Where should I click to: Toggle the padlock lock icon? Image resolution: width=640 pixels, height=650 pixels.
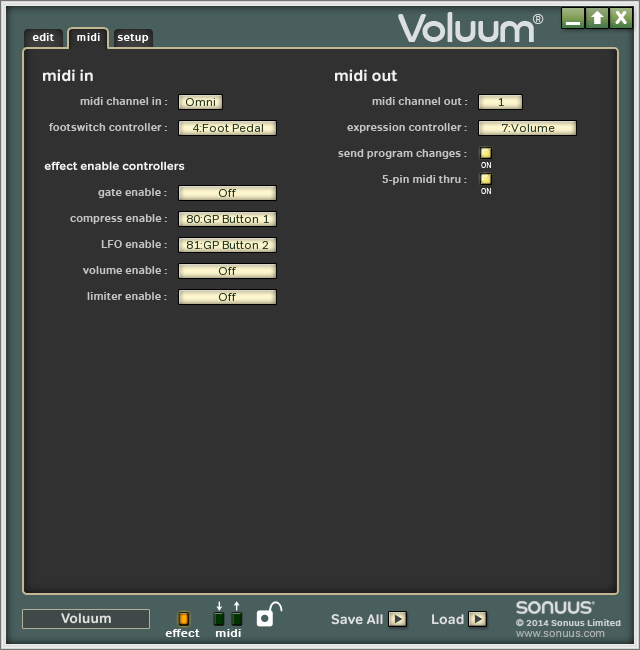[x=269, y=614]
